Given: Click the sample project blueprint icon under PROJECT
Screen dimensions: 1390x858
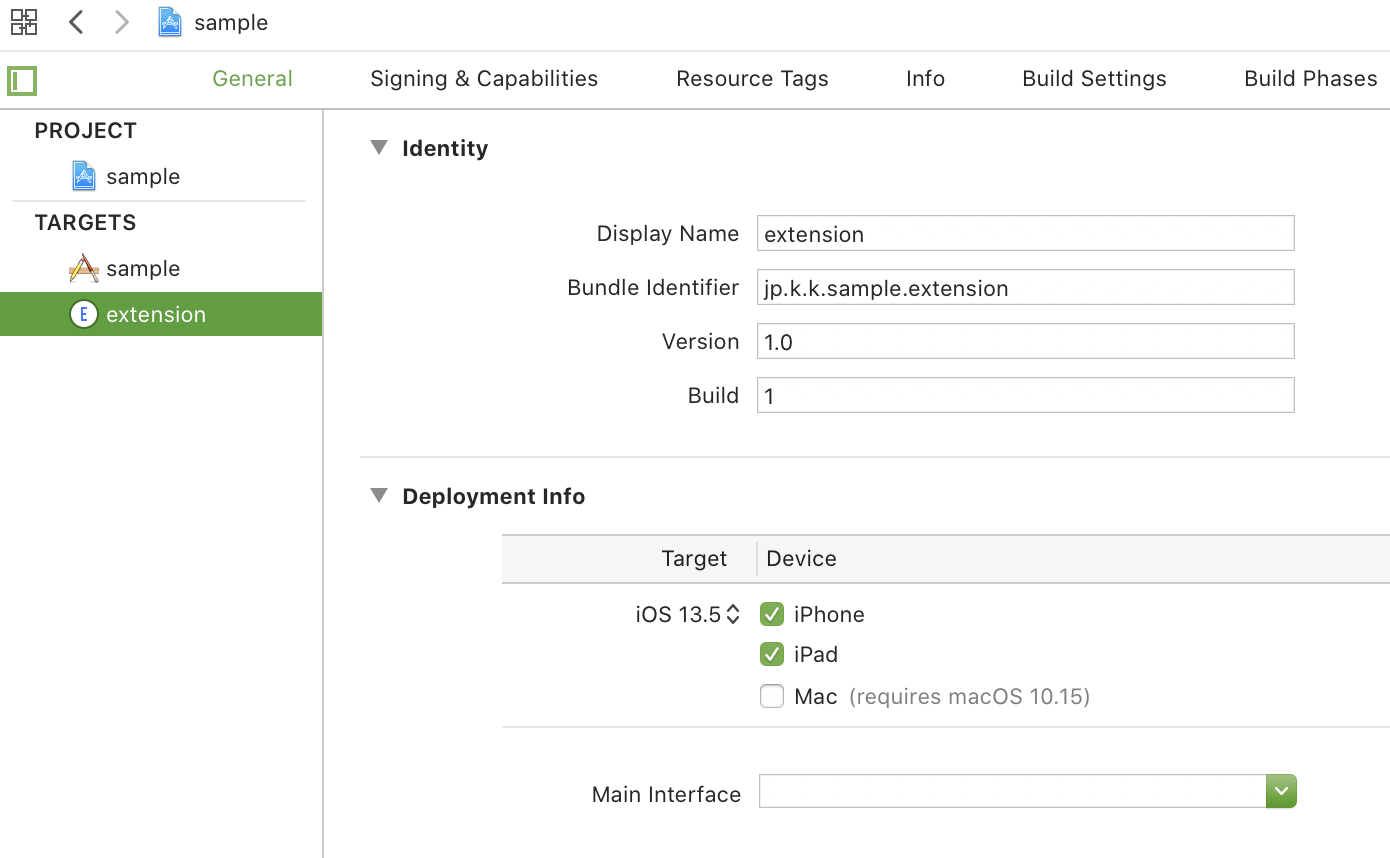Looking at the screenshot, I should [84, 176].
